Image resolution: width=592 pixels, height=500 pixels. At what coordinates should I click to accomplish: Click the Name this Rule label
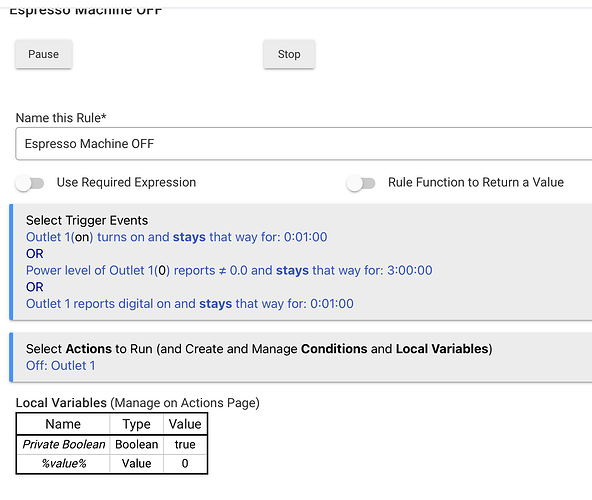pos(61,118)
